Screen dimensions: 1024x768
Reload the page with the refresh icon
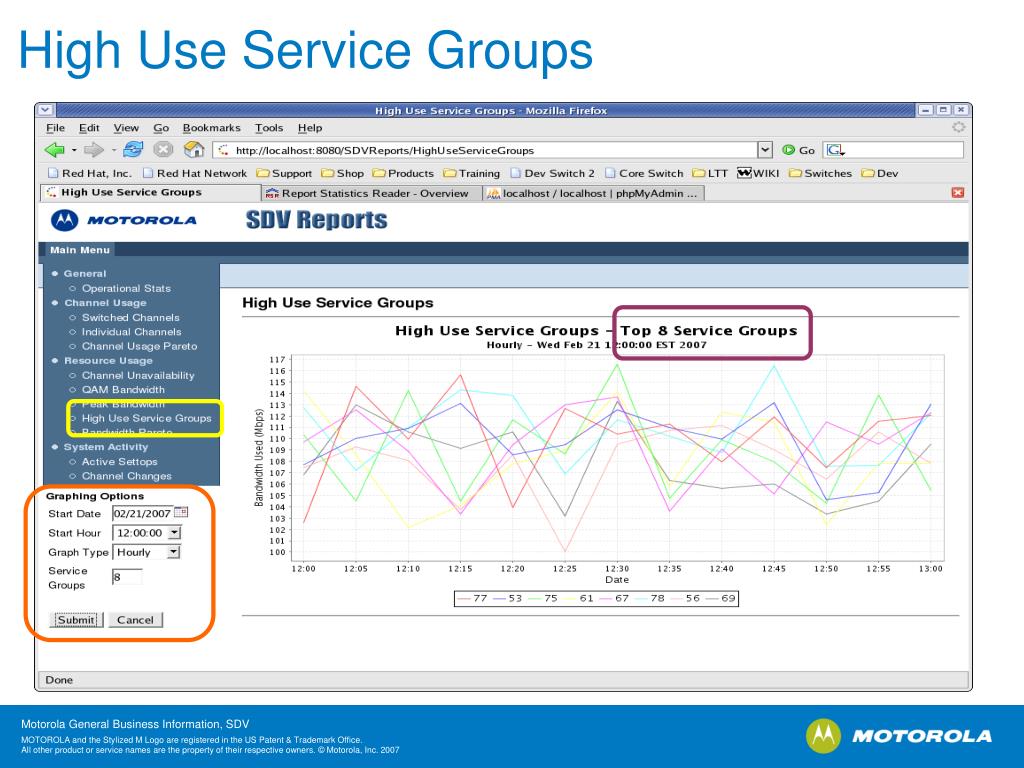click(133, 150)
